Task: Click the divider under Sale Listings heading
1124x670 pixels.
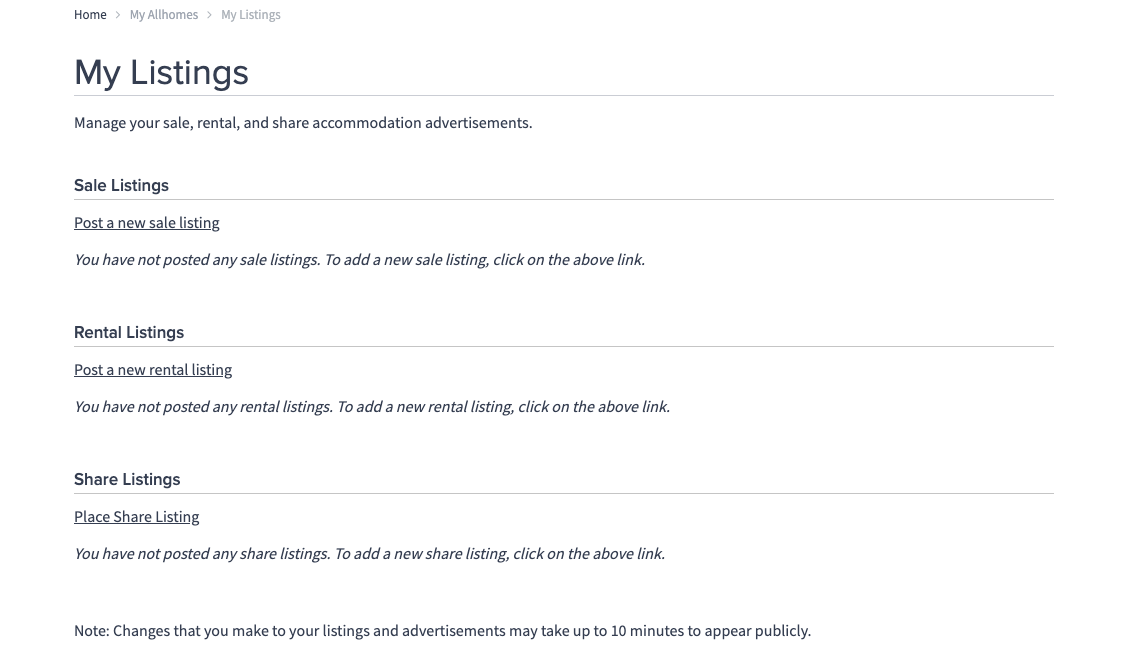Action: [x=563, y=198]
